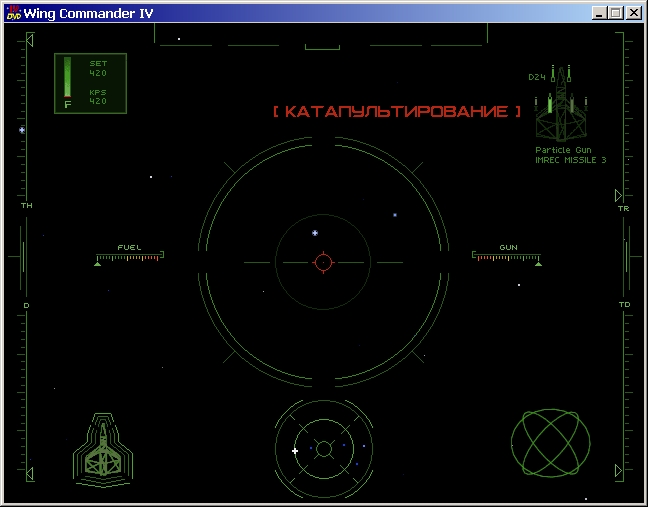648x507 pixels.
Task: Click the circular radar scope
Action: pyautogui.click(x=324, y=449)
